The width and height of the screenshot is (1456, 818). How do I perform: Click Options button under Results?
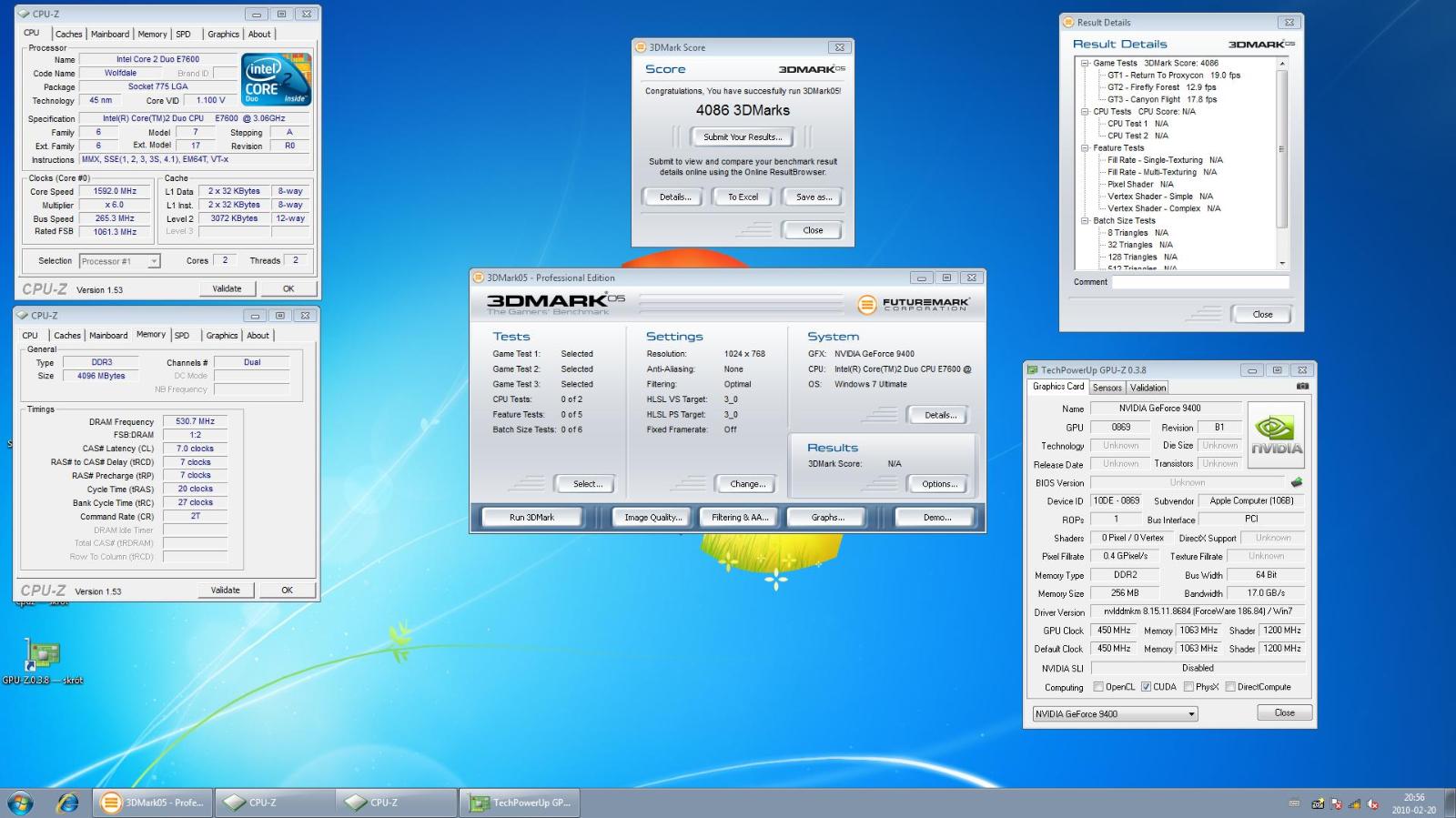pyautogui.click(x=938, y=484)
